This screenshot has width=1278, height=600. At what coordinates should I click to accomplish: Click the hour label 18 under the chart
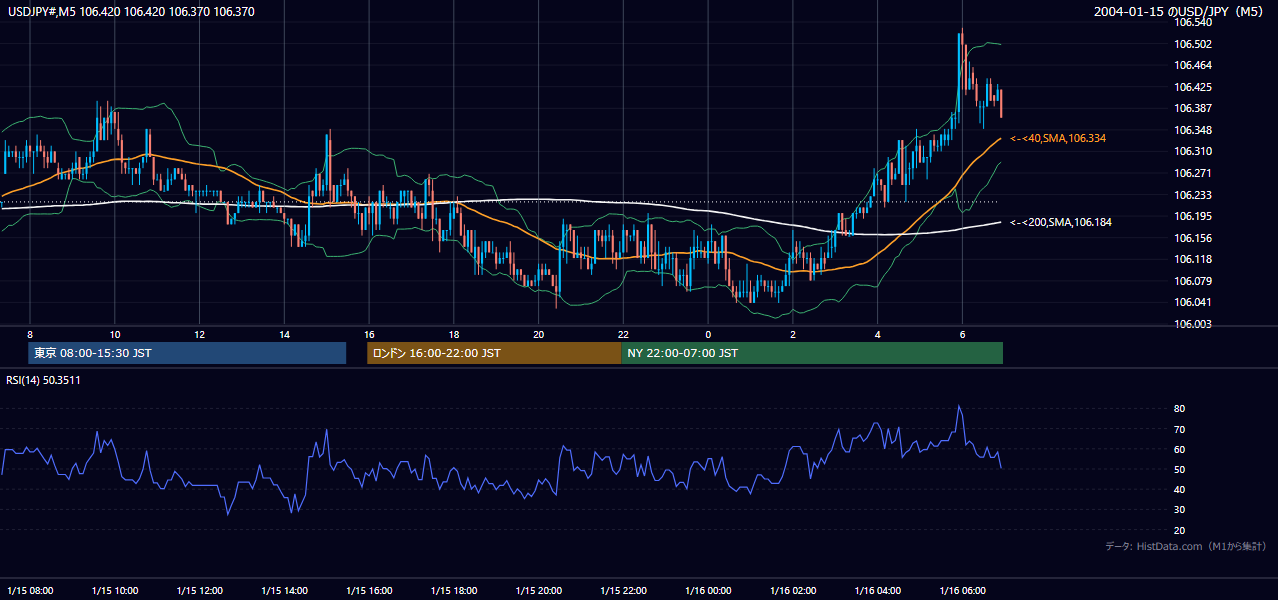click(454, 334)
